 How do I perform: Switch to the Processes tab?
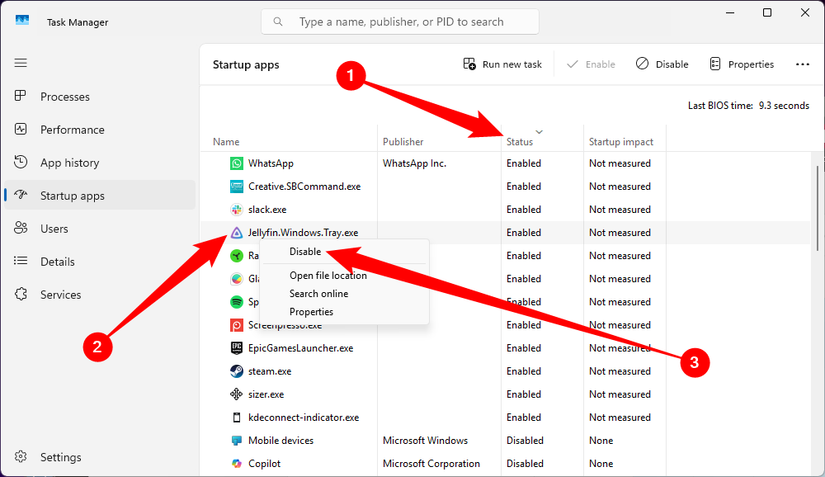coord(65,97)
